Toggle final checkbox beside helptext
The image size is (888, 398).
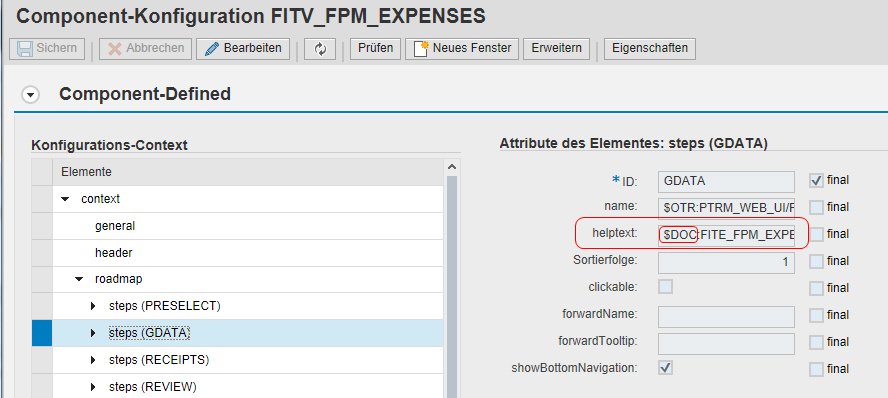tap(816, 234)
